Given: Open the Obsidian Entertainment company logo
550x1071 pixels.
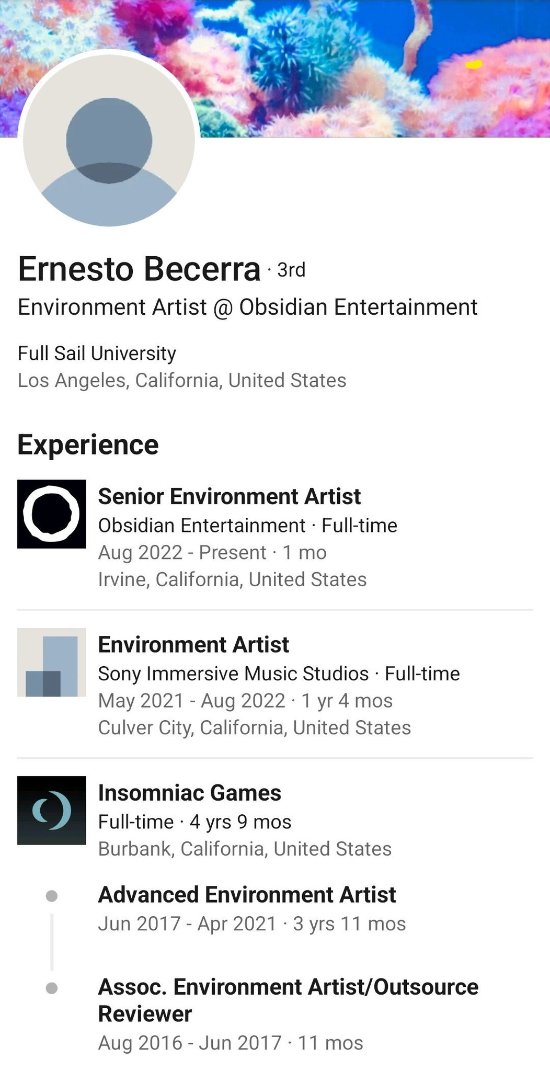Looking at the screenshot, I should pos(51,514).
